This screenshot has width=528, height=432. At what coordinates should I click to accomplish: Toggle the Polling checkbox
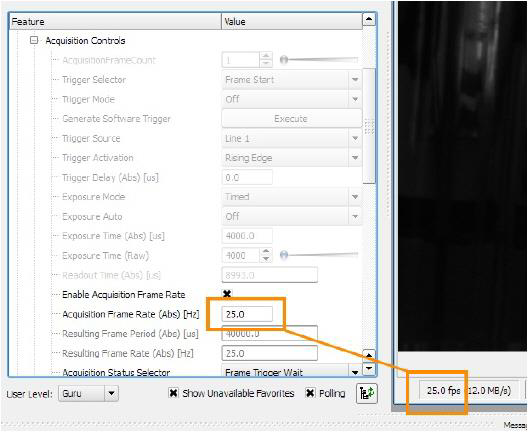point(310,393)
